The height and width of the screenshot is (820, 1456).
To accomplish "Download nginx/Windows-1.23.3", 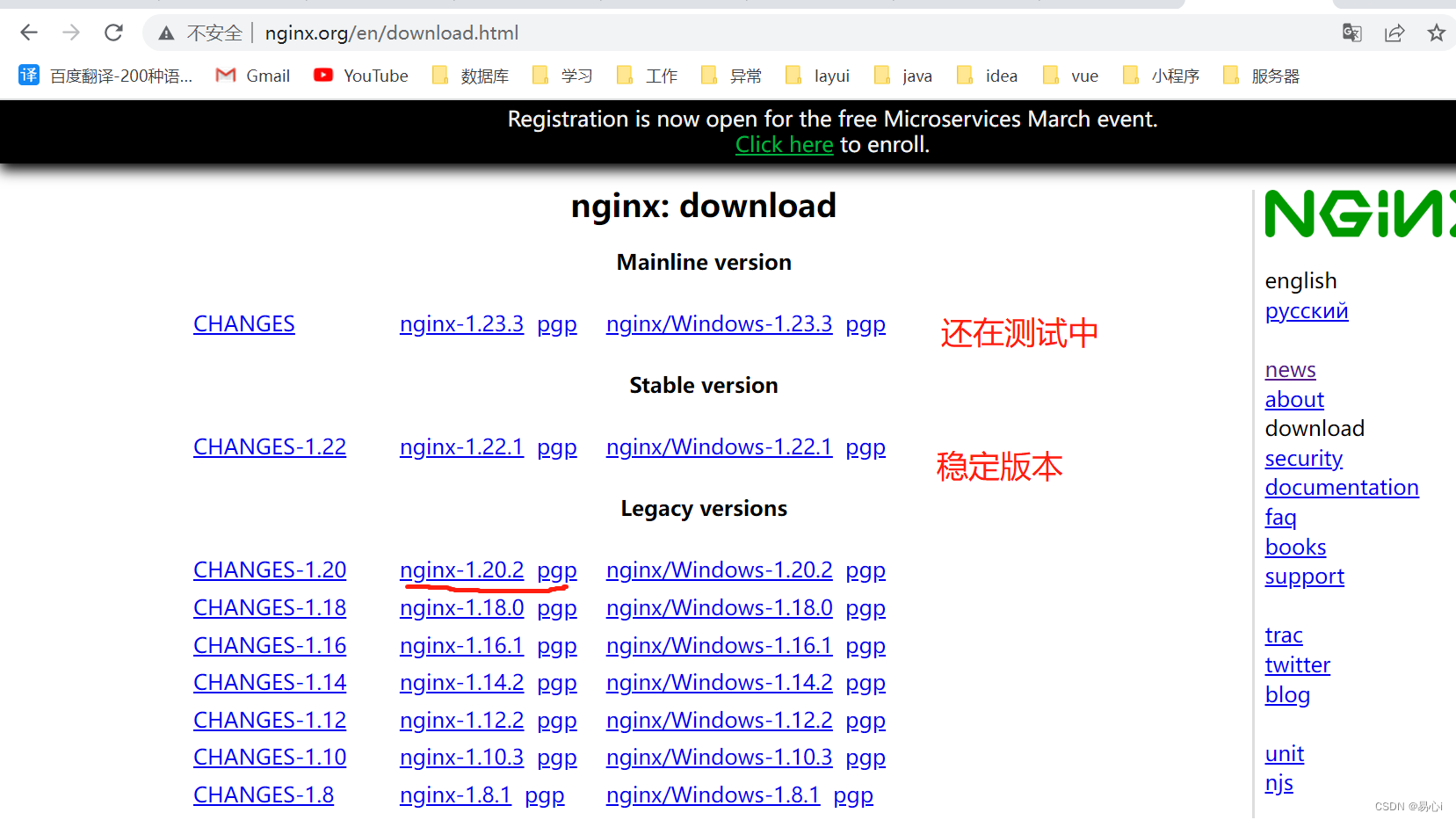I will (x=719, y=324).
